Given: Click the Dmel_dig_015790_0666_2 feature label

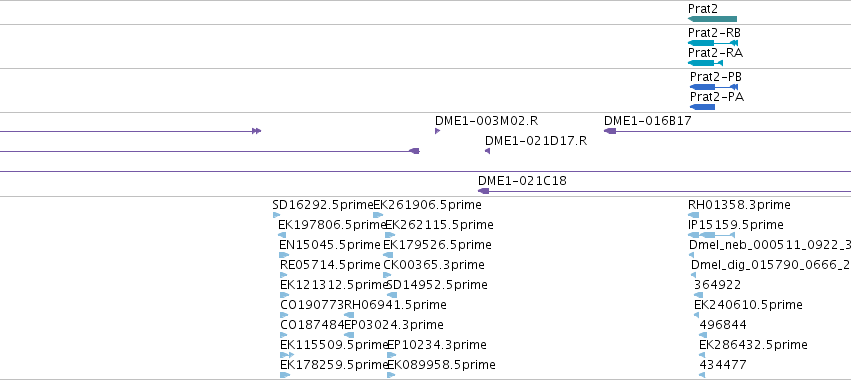Looking at the screenshot, I should point(770,265).
